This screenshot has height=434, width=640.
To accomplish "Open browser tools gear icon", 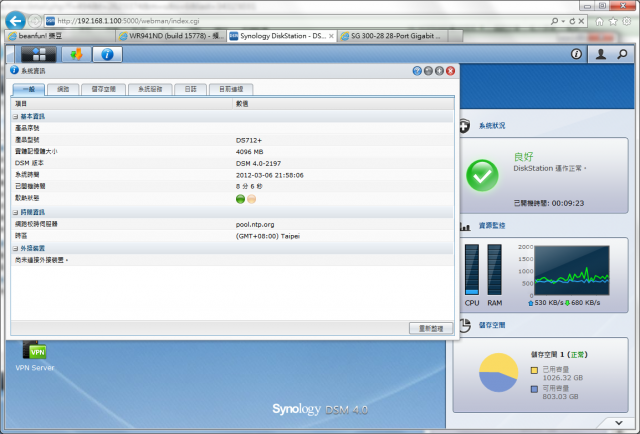I will coord(627,21).
